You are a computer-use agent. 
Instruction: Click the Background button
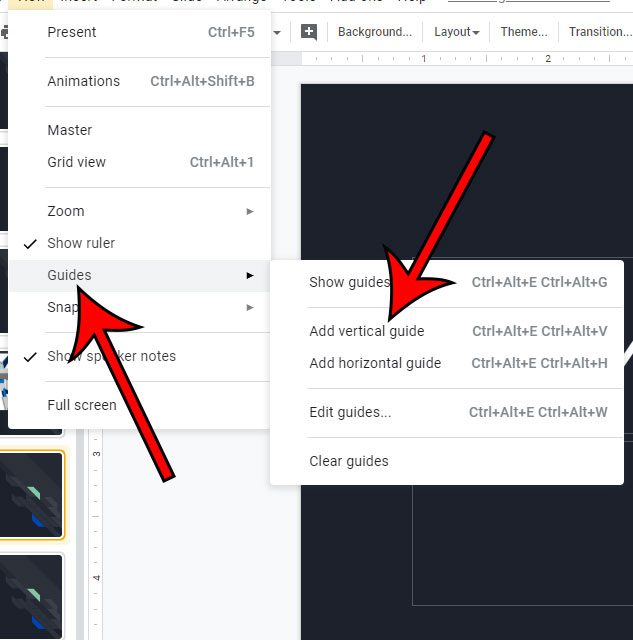(374, 32)
